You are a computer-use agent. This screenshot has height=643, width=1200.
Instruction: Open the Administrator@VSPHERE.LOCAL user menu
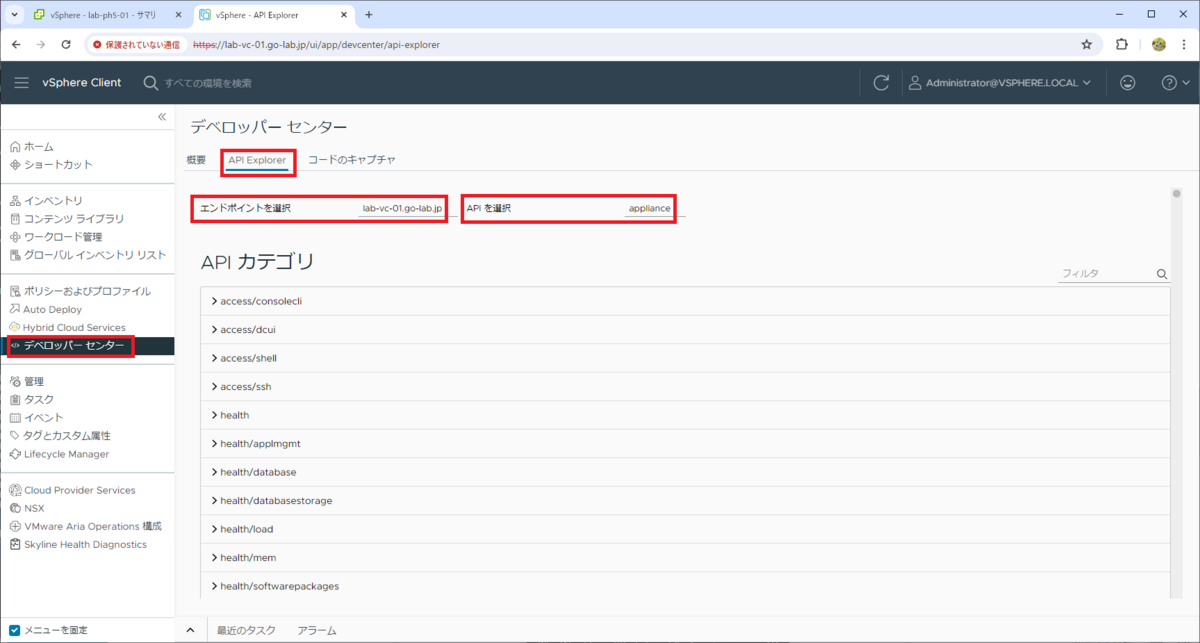[x=999, y=83]
